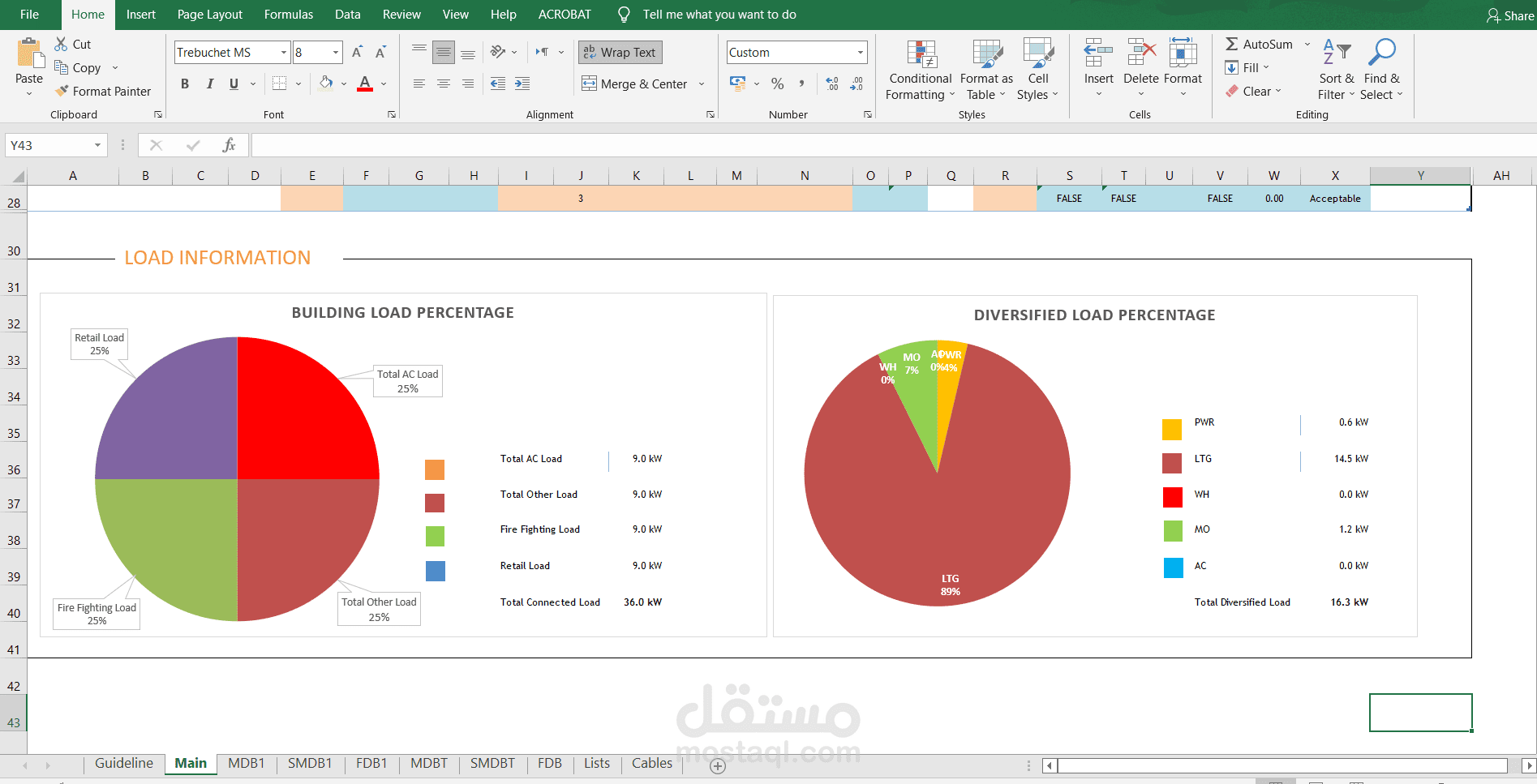
Task: Toggle Bold formatting
Action: (185, 84)
